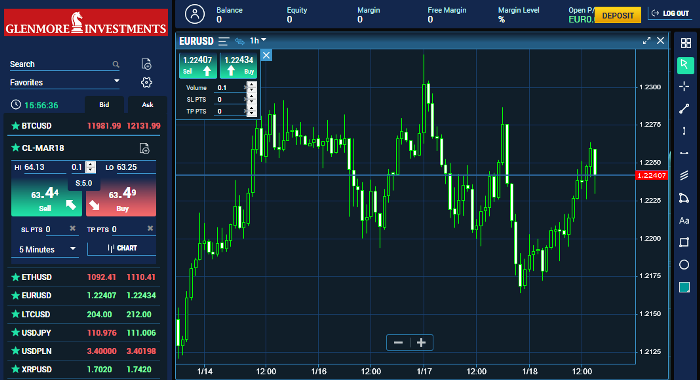The image size is (700, 380).
Task: Open the Favorites dropdown
Action: tap(65, 82)
